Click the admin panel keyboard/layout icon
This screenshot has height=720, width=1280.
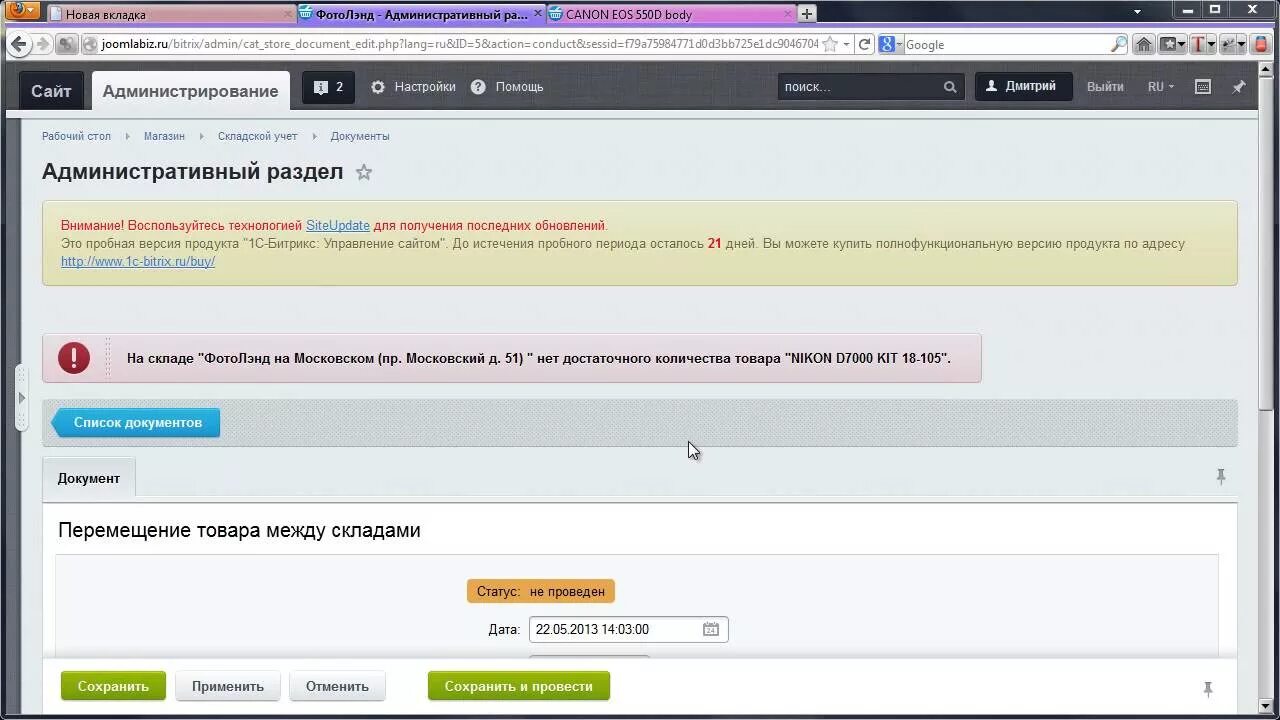[1203, 87]
